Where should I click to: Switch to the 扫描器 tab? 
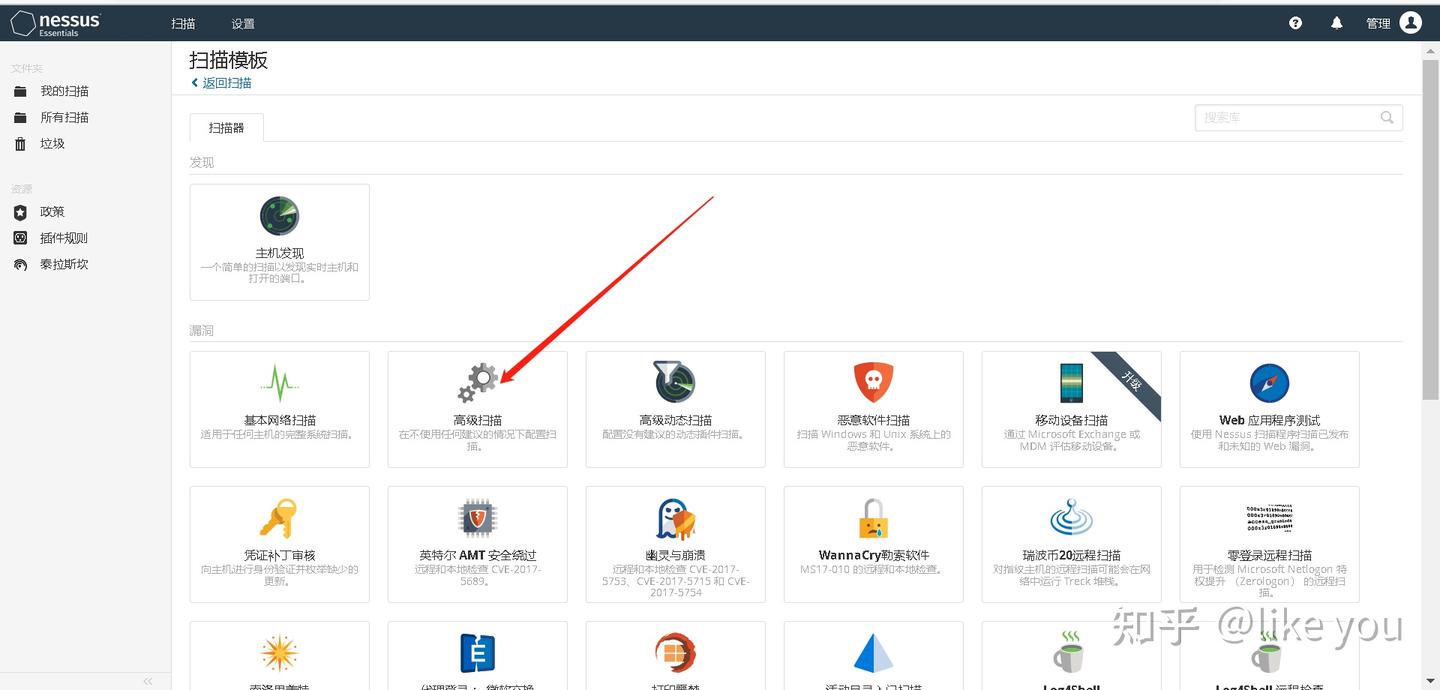227,127
